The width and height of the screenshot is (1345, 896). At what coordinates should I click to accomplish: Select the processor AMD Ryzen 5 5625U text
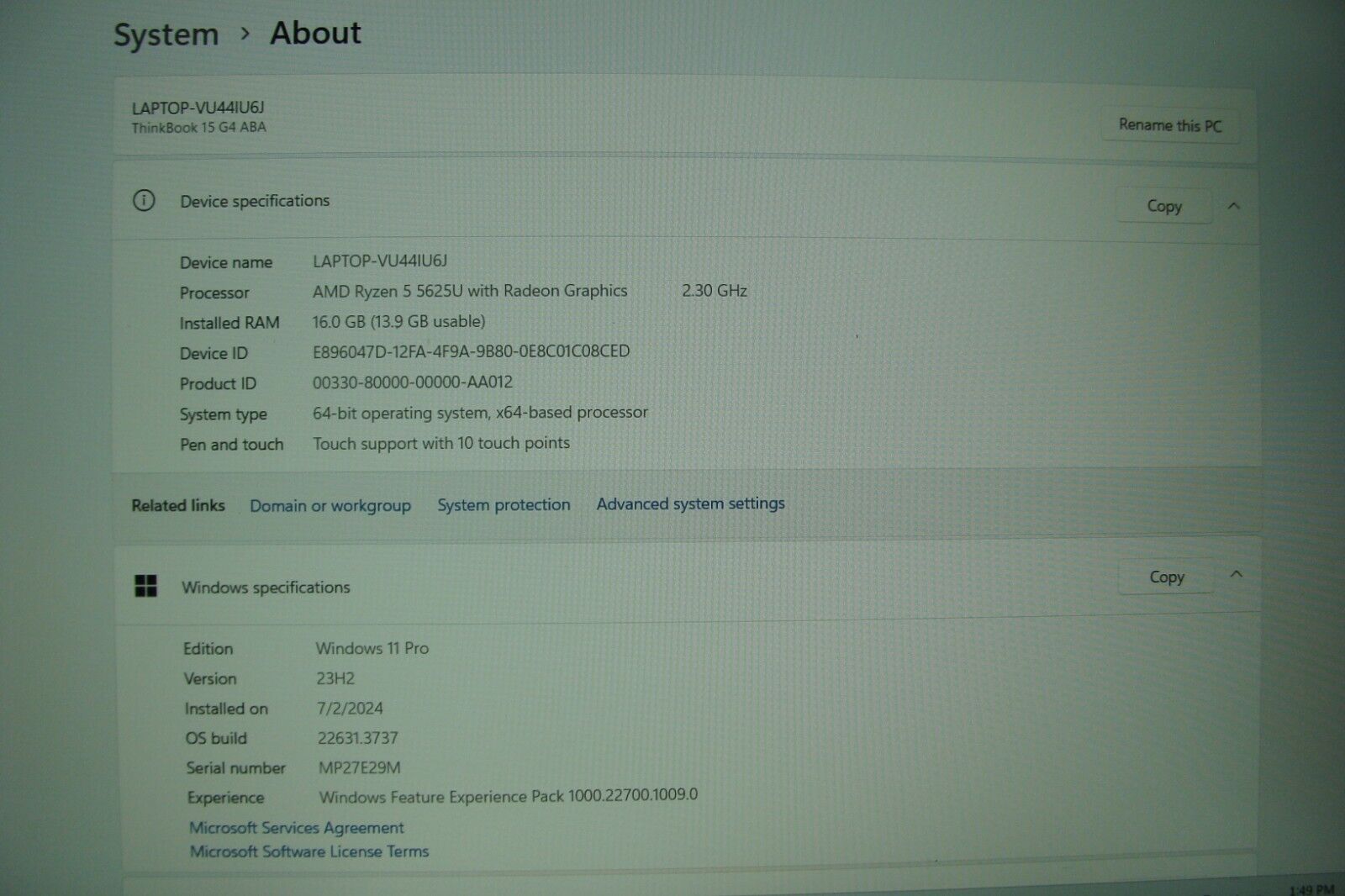coord(470,291)
